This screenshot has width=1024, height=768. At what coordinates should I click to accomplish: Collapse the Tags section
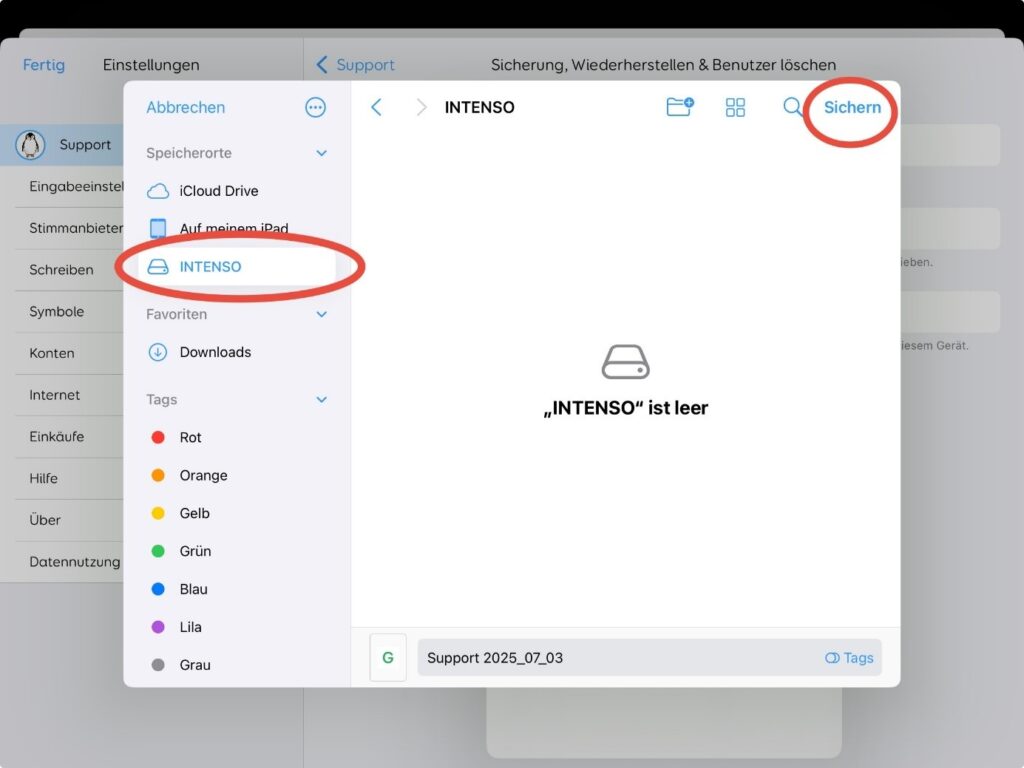(322, 400)
